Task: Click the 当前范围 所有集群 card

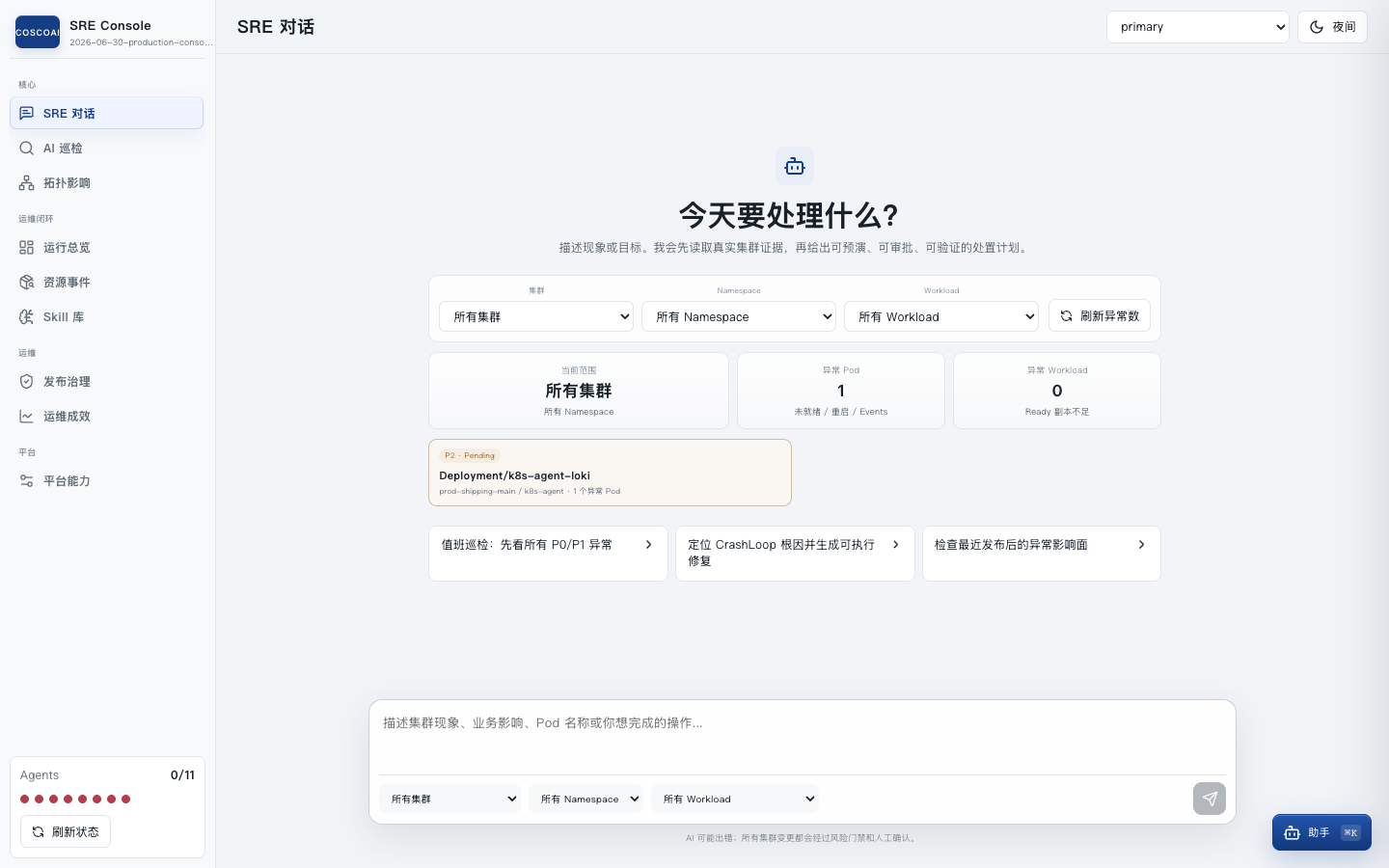Action: pos(579,391)
